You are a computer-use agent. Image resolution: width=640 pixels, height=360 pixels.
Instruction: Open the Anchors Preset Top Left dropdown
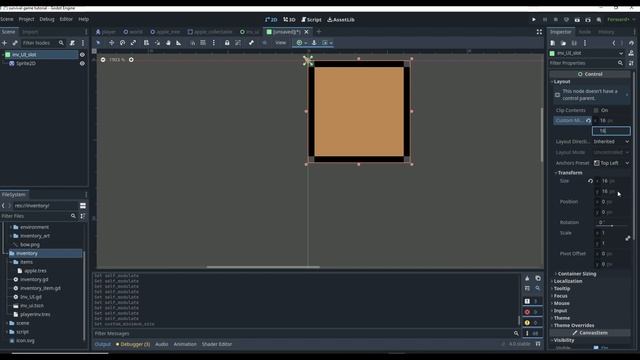pos(611,163)
